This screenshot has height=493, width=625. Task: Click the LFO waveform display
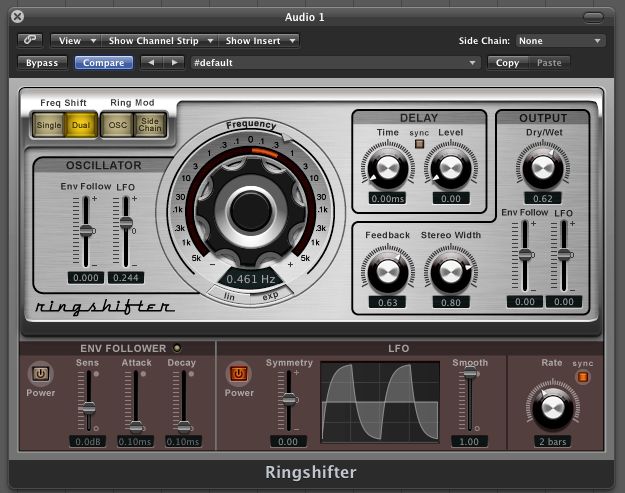coord(380,402)
